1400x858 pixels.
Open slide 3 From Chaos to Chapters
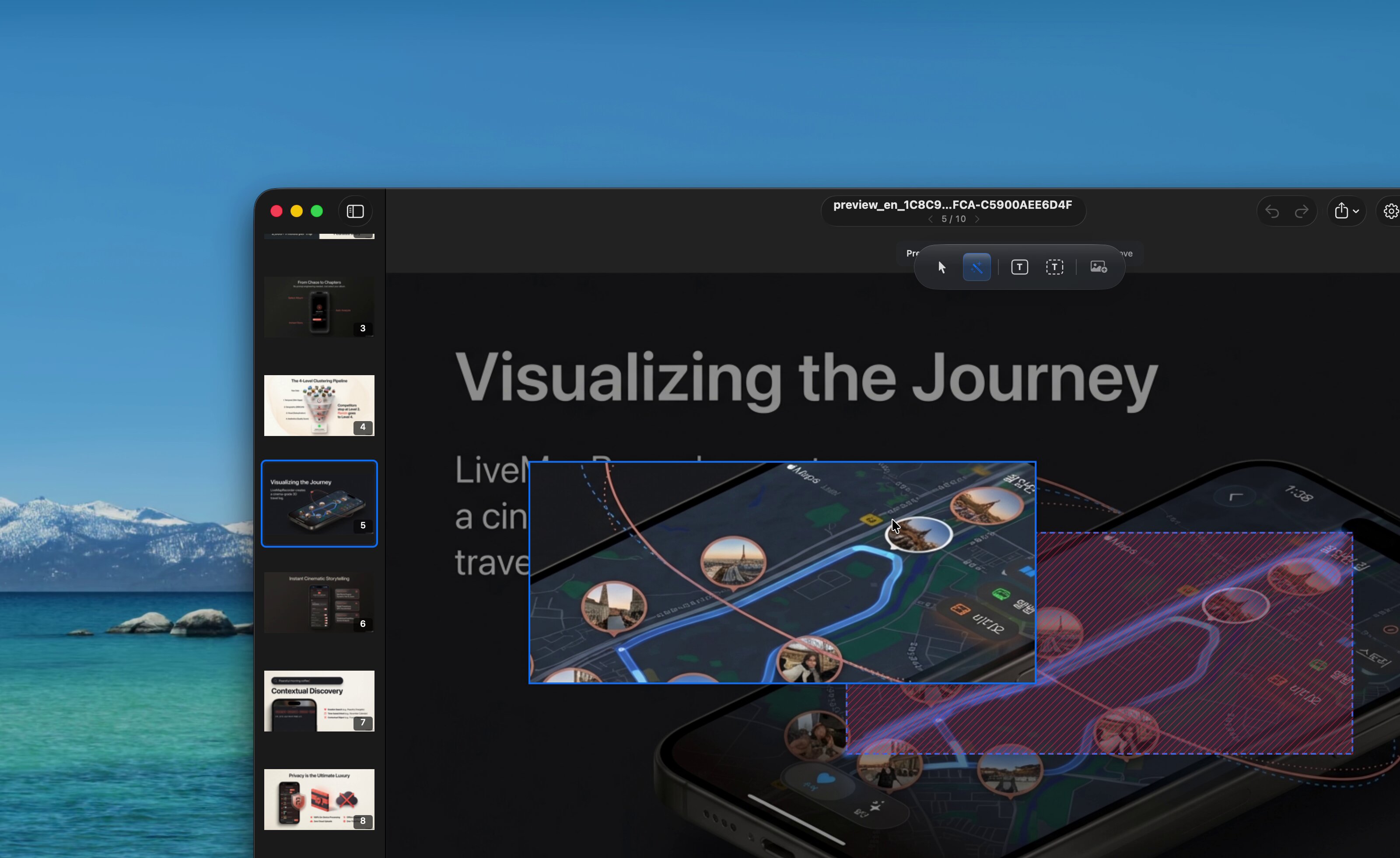click(319, 307)
